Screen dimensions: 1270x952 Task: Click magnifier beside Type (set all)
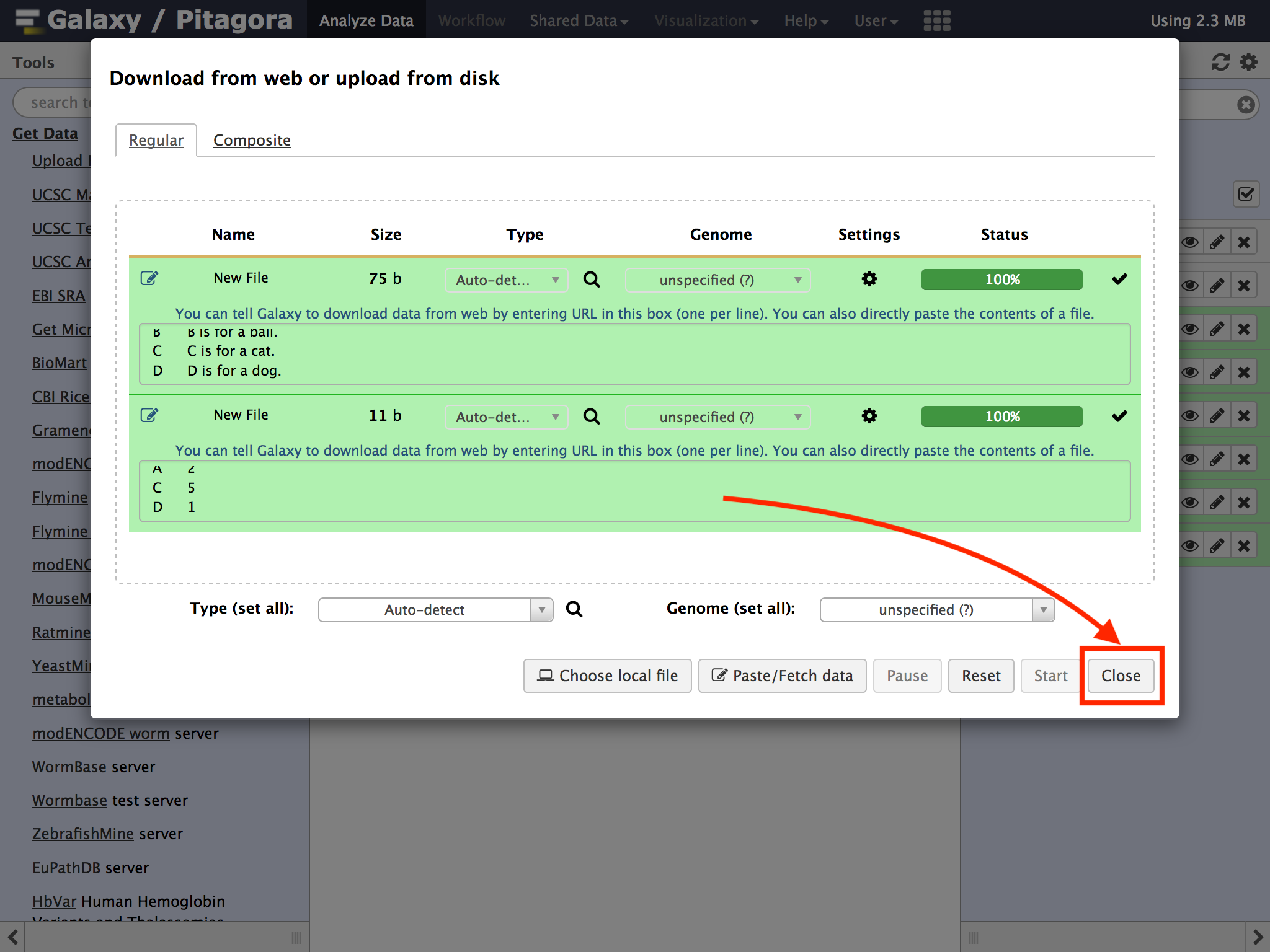pos(574,609)
